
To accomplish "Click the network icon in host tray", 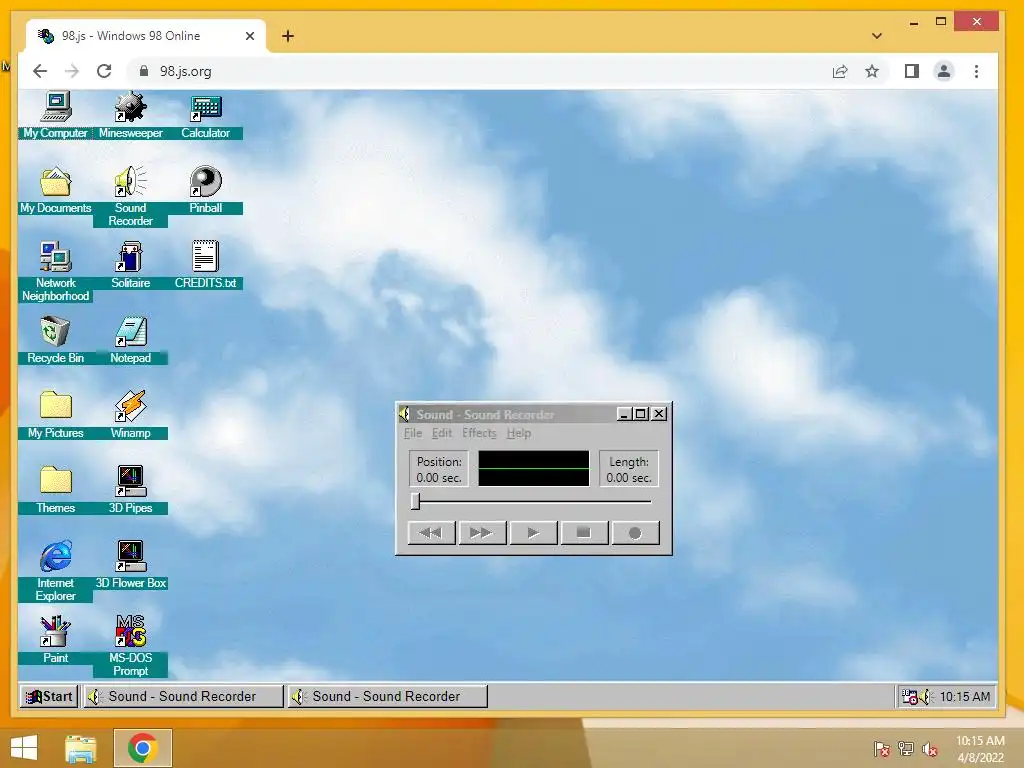I will tap(906, 749).
